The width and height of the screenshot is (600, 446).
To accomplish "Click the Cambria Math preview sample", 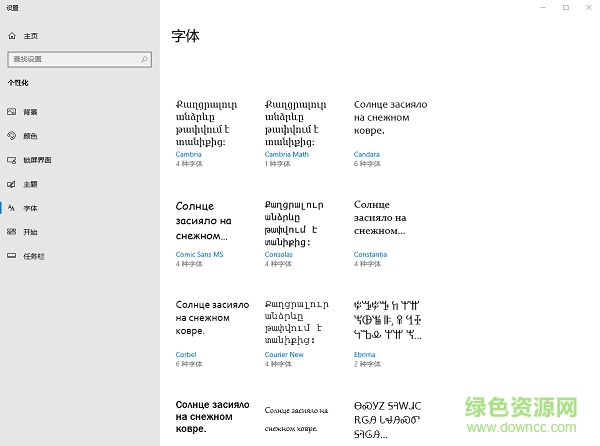I will tap(295, 123).
